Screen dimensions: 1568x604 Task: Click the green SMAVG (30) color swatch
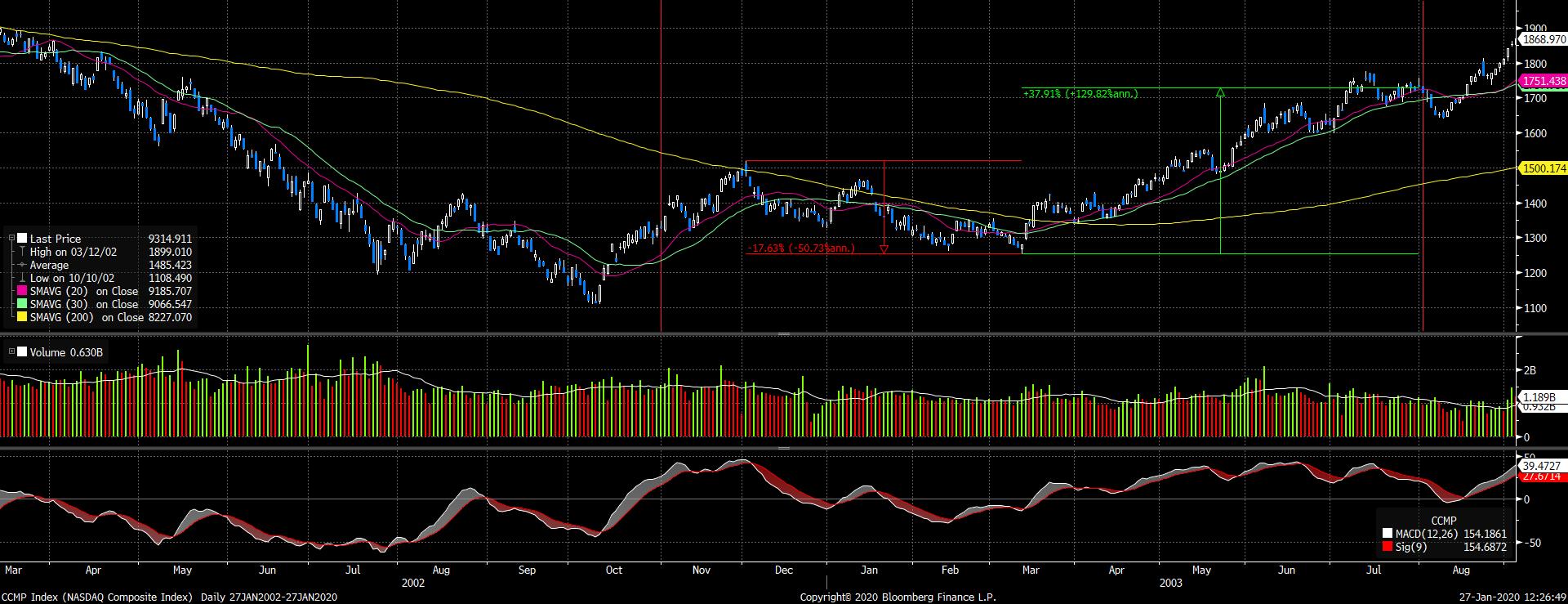[22, 304]
